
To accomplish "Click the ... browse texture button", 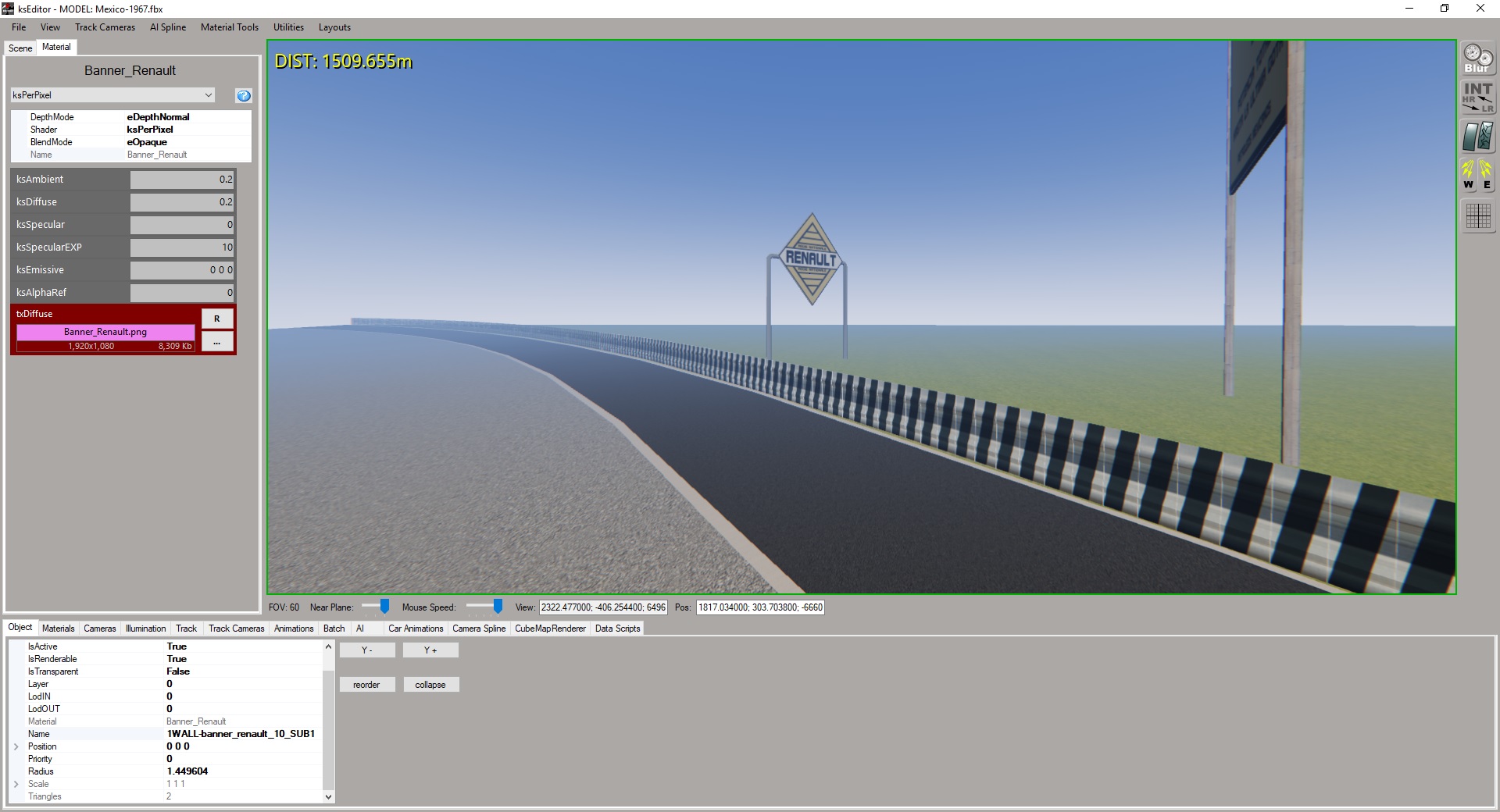I will [217, 342].
